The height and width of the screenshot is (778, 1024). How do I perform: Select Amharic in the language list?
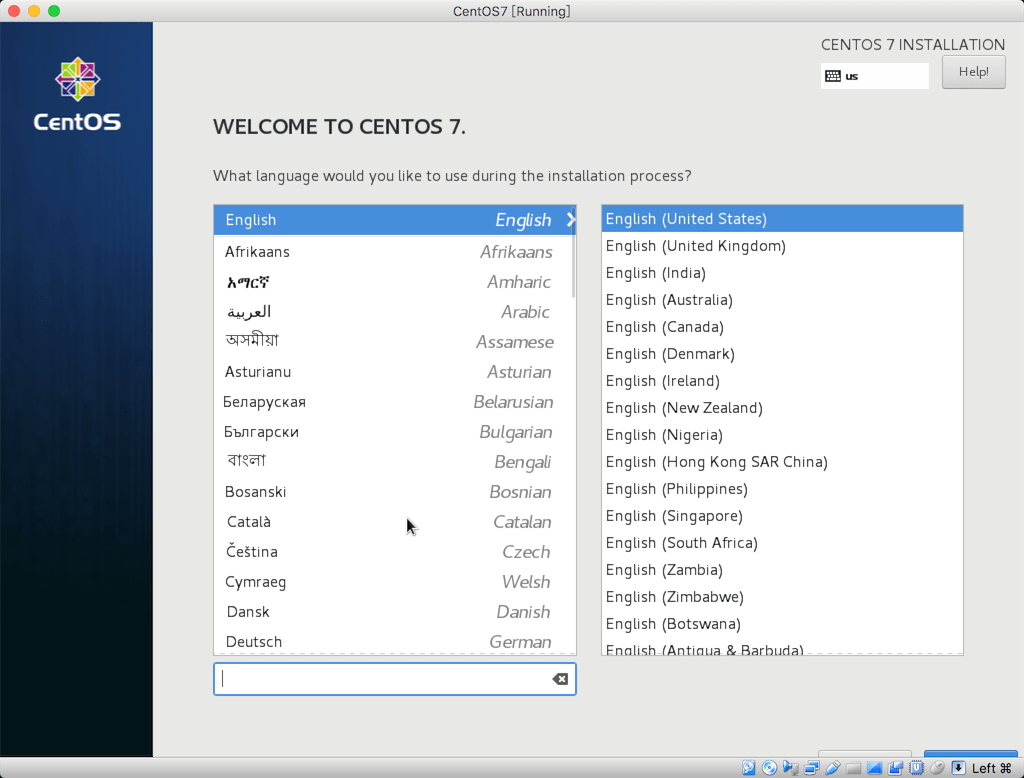point(394,282)
